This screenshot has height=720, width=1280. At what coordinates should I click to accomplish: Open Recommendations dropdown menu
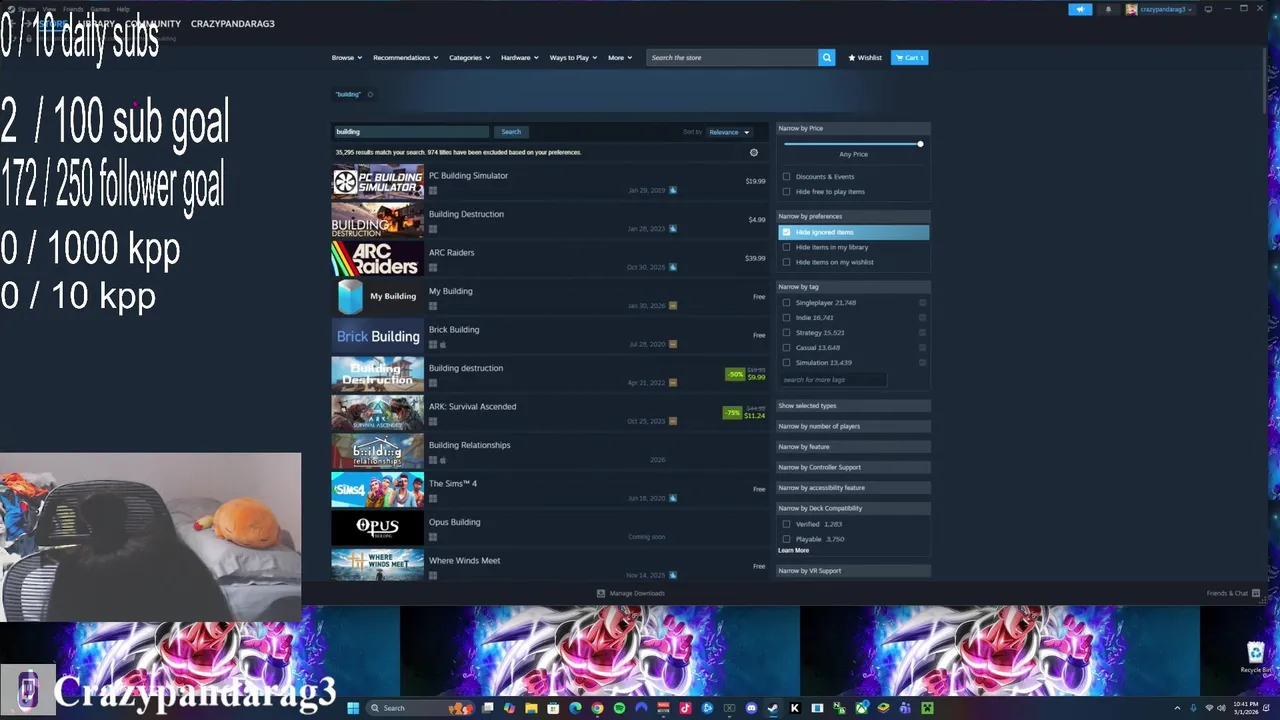pos(405,58)
